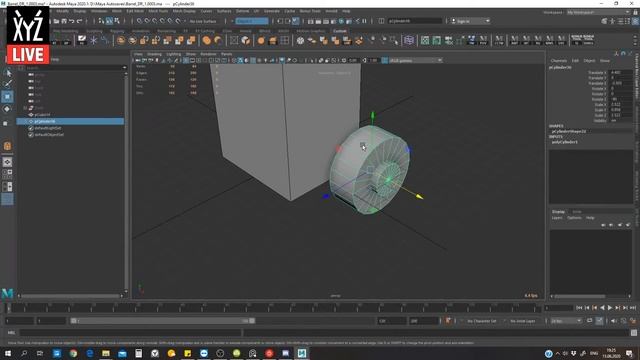This screenshot has width=640, height=360.
Task: Click the second green UV shelf icon
Action: 437,40
